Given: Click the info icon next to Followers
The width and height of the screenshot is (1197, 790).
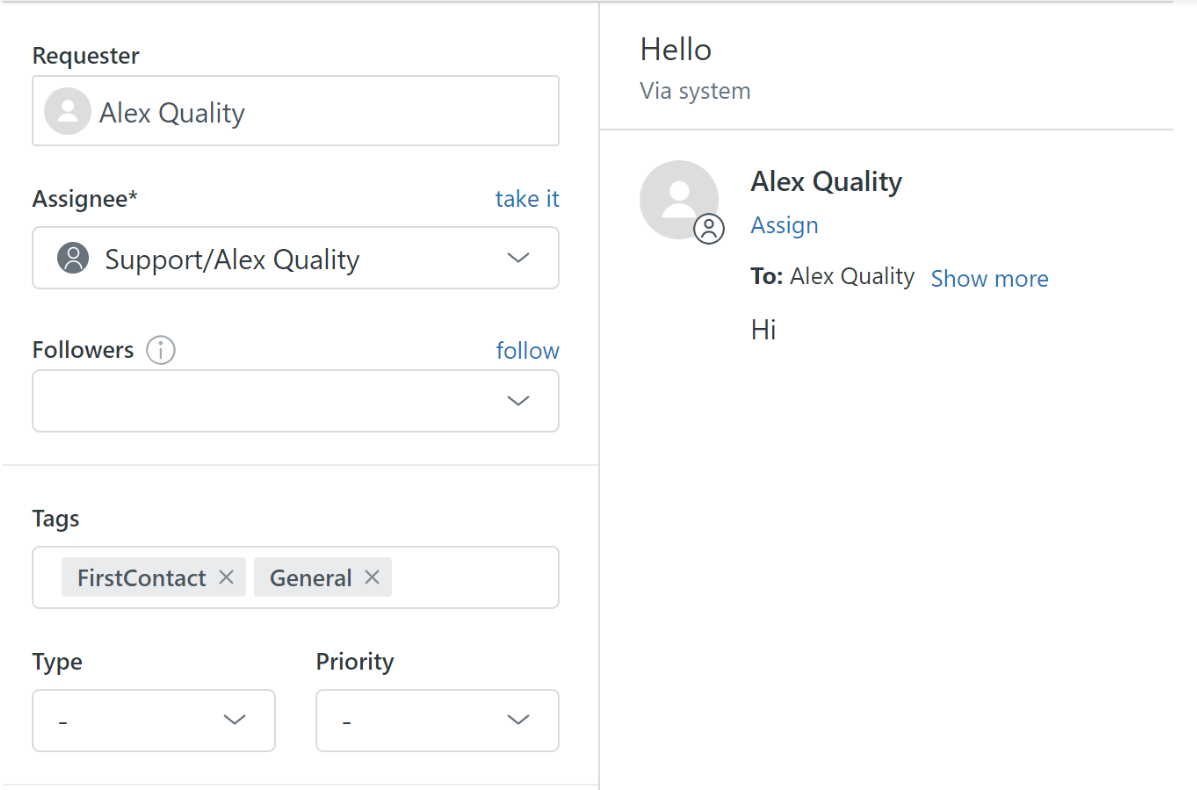Looking at the screenshot, I should [x=161, y=350].
